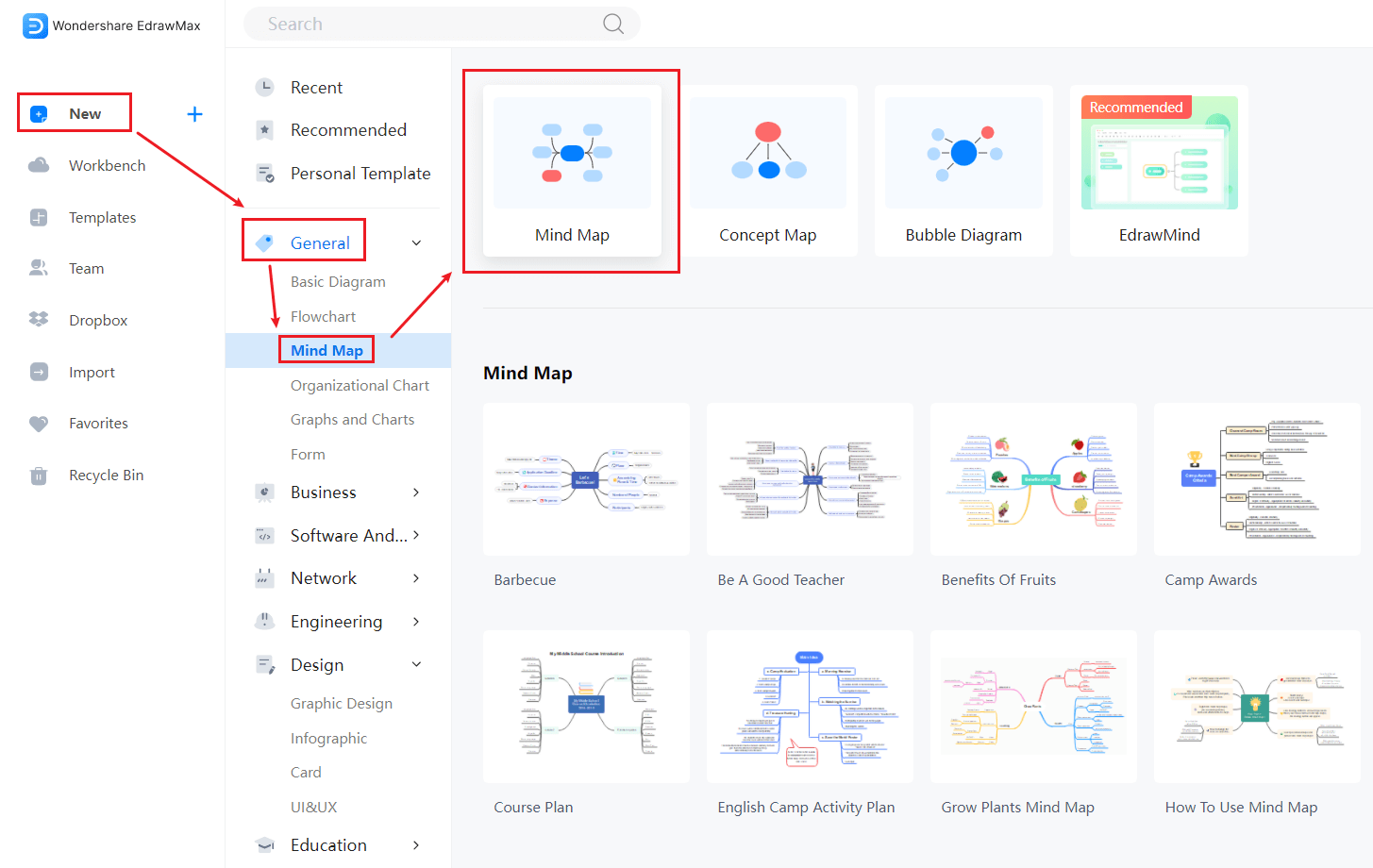
Task: Open Favorites in the sidebar
Action: pos(98,424)
